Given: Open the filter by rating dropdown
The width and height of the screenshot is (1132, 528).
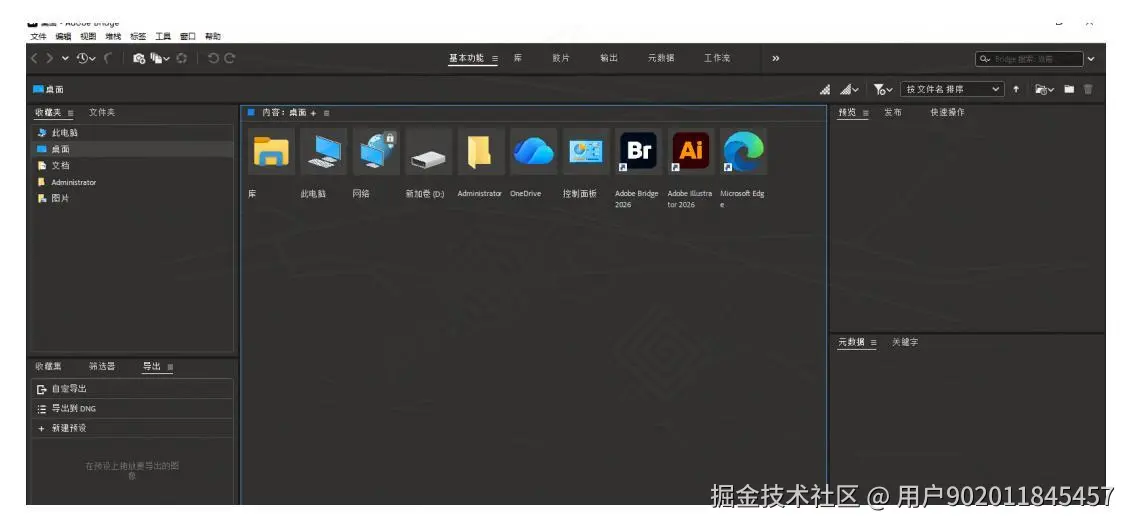Looking at the screenshot, I should point(883,90).
